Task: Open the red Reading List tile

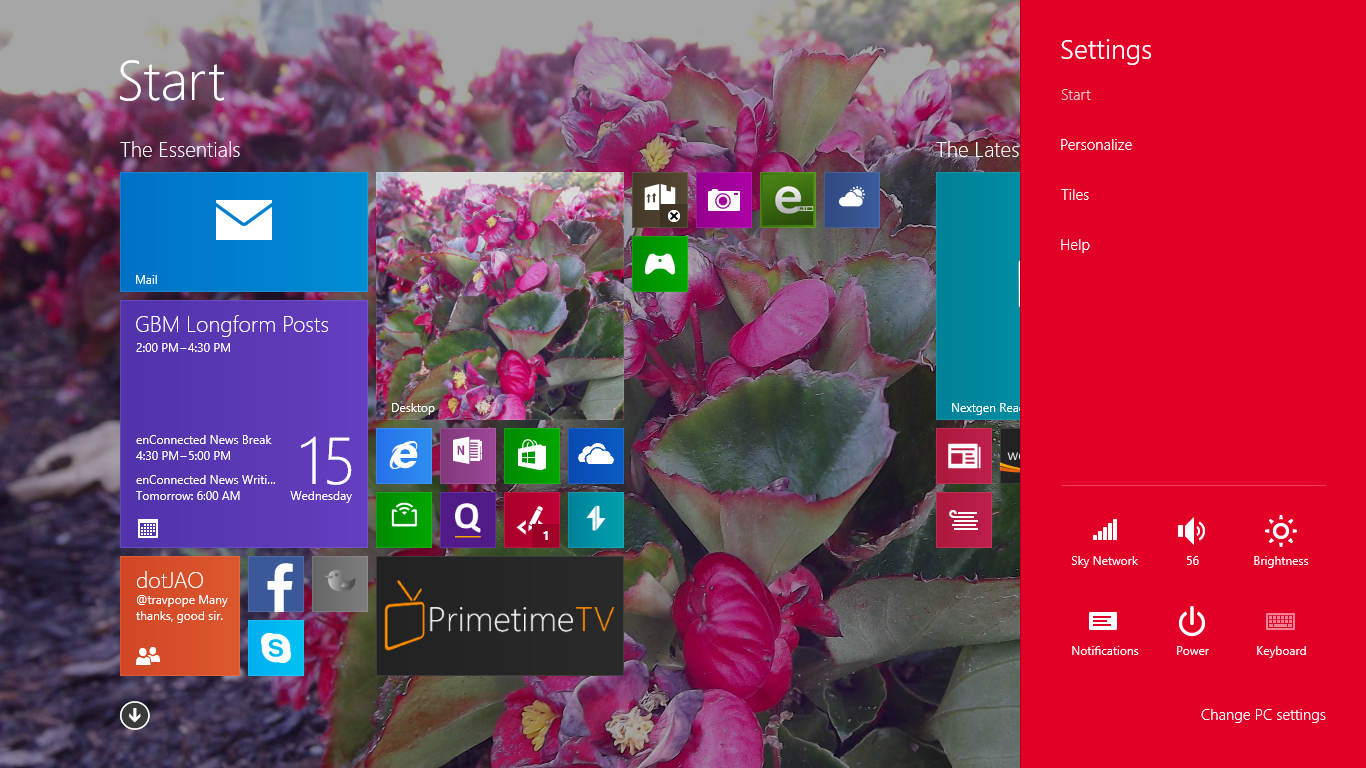Action: pos(964,520)
